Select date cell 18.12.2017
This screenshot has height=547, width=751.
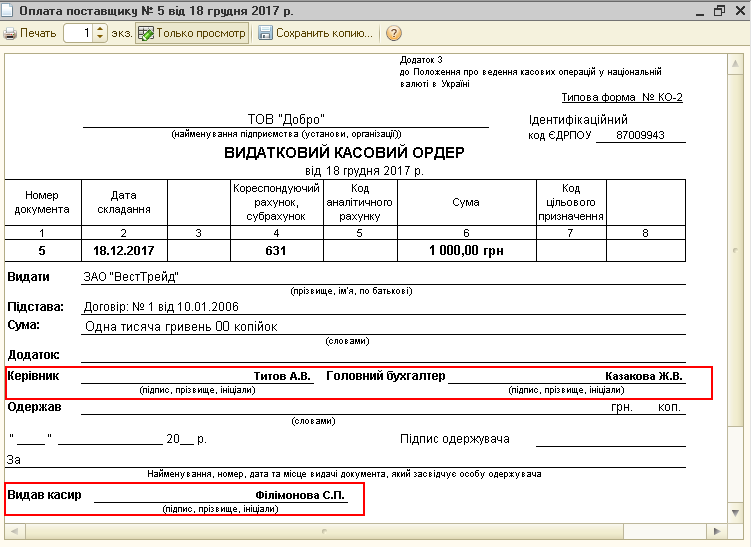tap(124, 251)
